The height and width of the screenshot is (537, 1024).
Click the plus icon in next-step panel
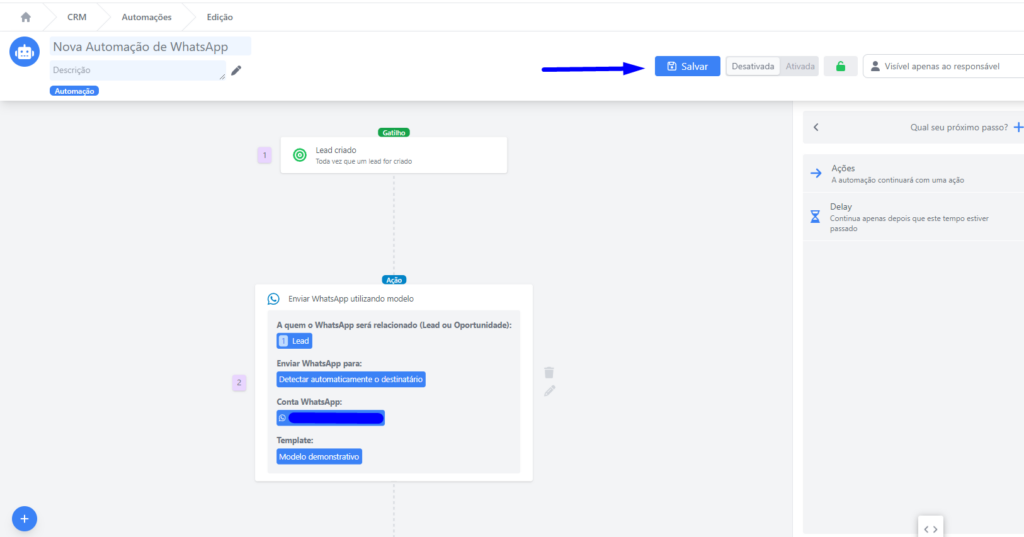click(1018, 127)
